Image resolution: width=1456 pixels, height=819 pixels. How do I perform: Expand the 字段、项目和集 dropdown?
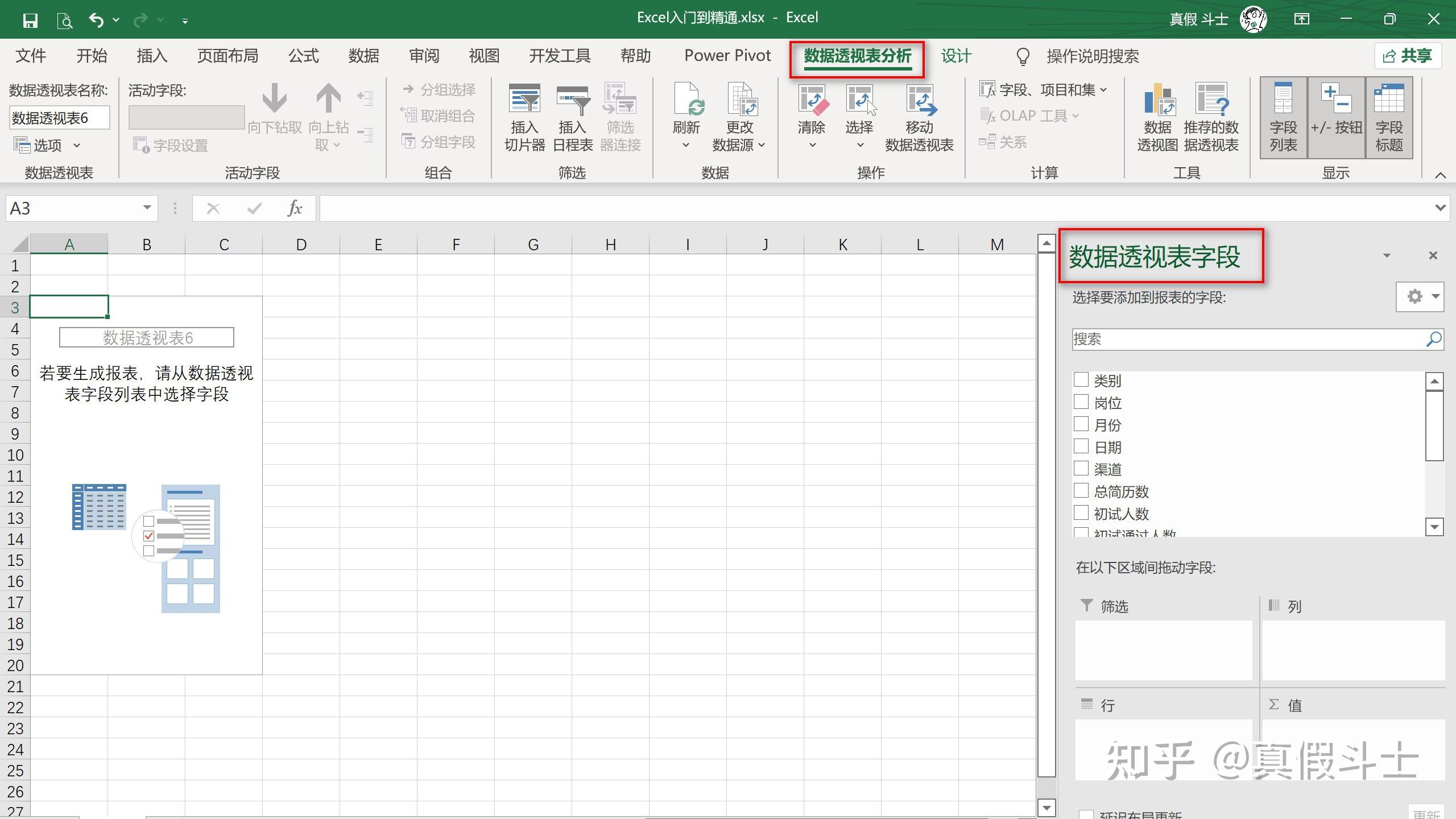(x=1044, y=90)
